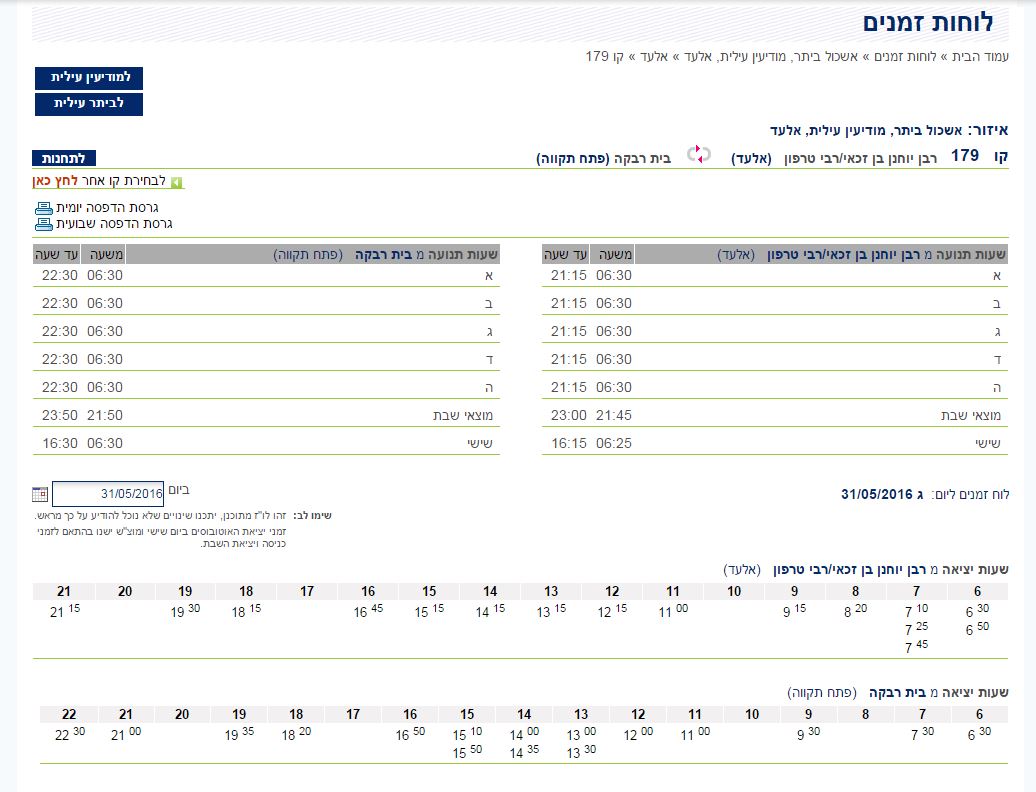Screen dimensions: 1036x792
Task: Open גרסת הדפסה שבועית link
Action: [114, 224]
